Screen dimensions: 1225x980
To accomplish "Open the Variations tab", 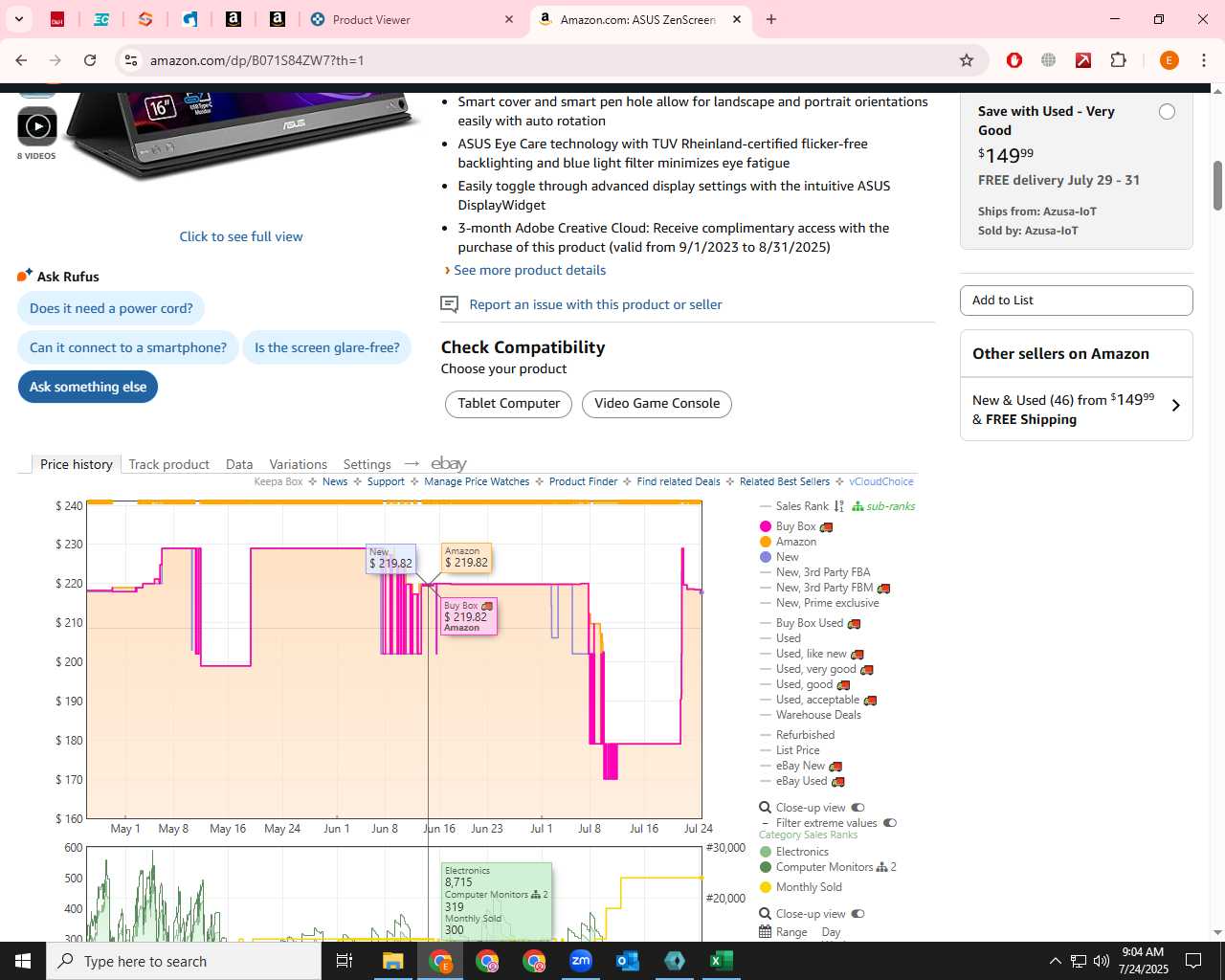I will pyautogui.click(x=298, y=464).
